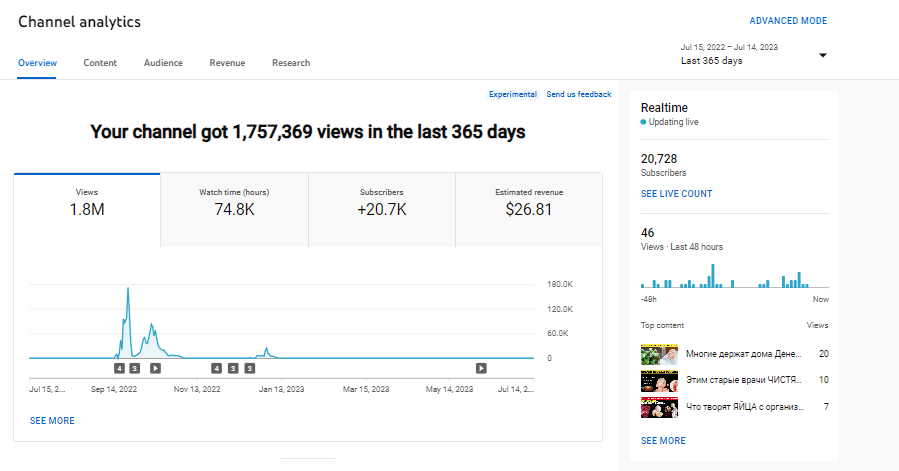The width and height of the screenshot is (899, 471).
Task: Click ADVANCED MODE link
Action: click(788, 21)
